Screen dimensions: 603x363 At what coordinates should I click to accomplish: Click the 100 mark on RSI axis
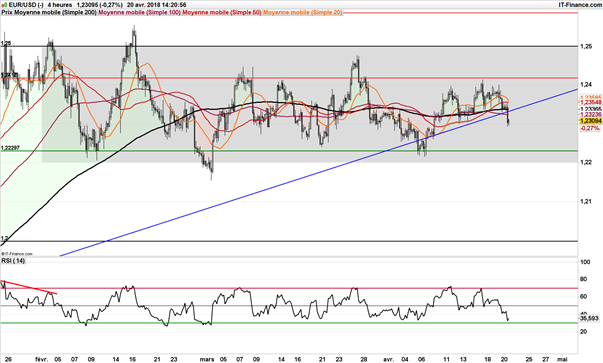585,262
